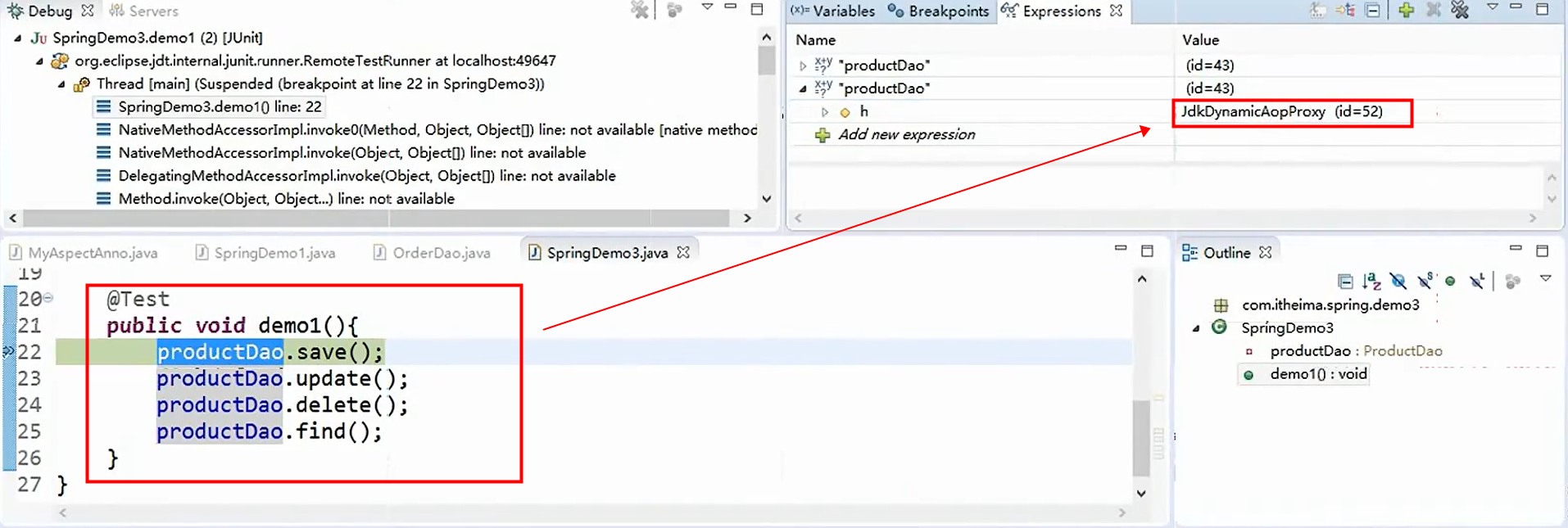Toggle Hide Non-Public Members green dot icon
This screenshot has width=1568, height=528.
[1451, 282]
